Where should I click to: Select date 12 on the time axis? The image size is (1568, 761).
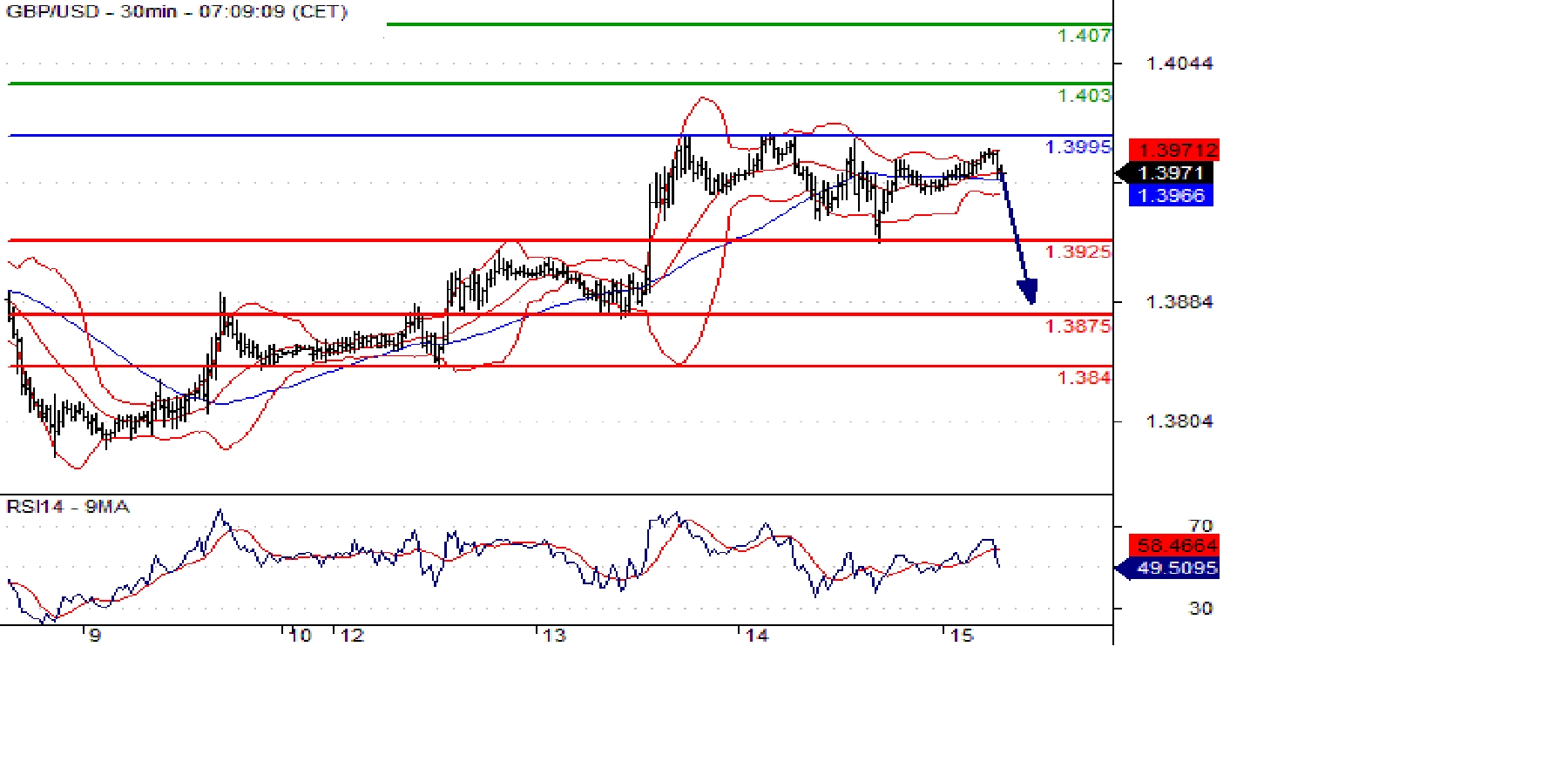point(352,636)
